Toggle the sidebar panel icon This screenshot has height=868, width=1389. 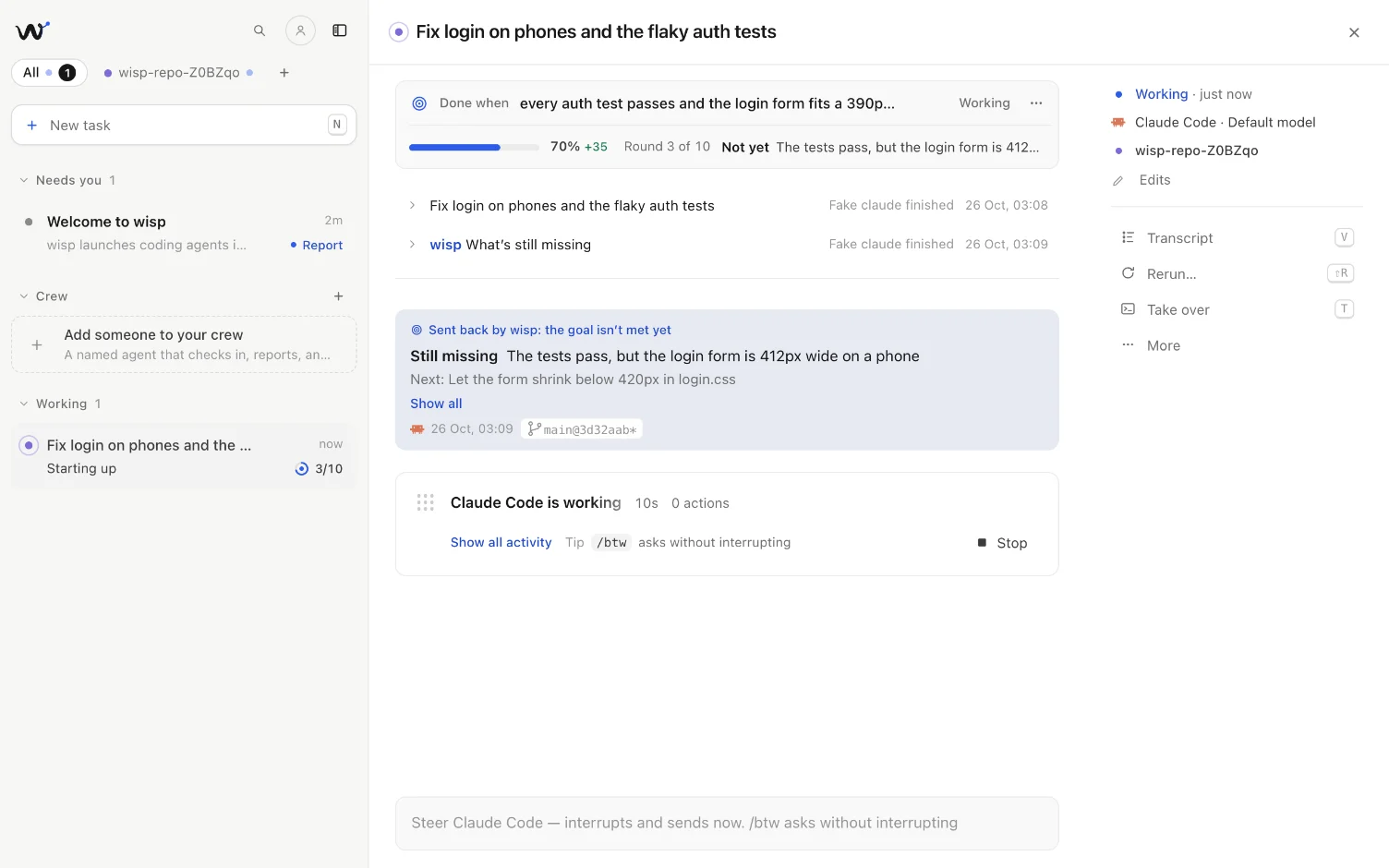click(340, 30)
